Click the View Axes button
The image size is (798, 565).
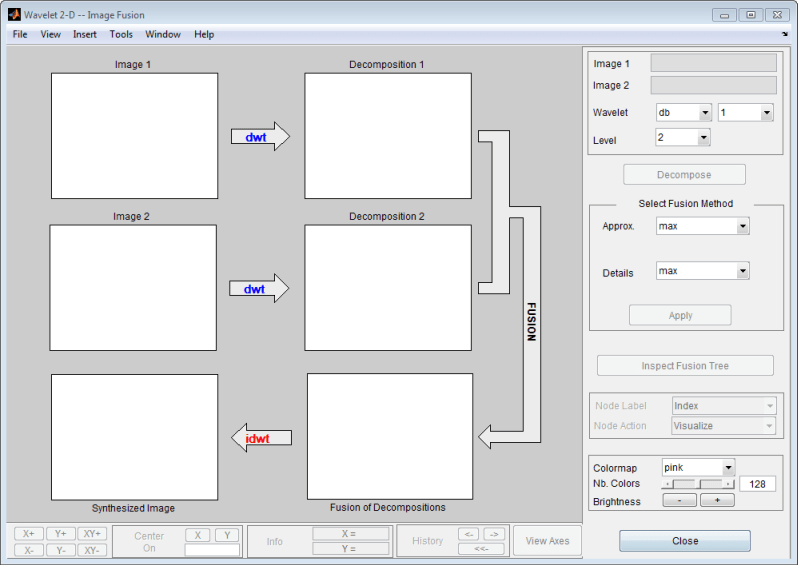547,541
